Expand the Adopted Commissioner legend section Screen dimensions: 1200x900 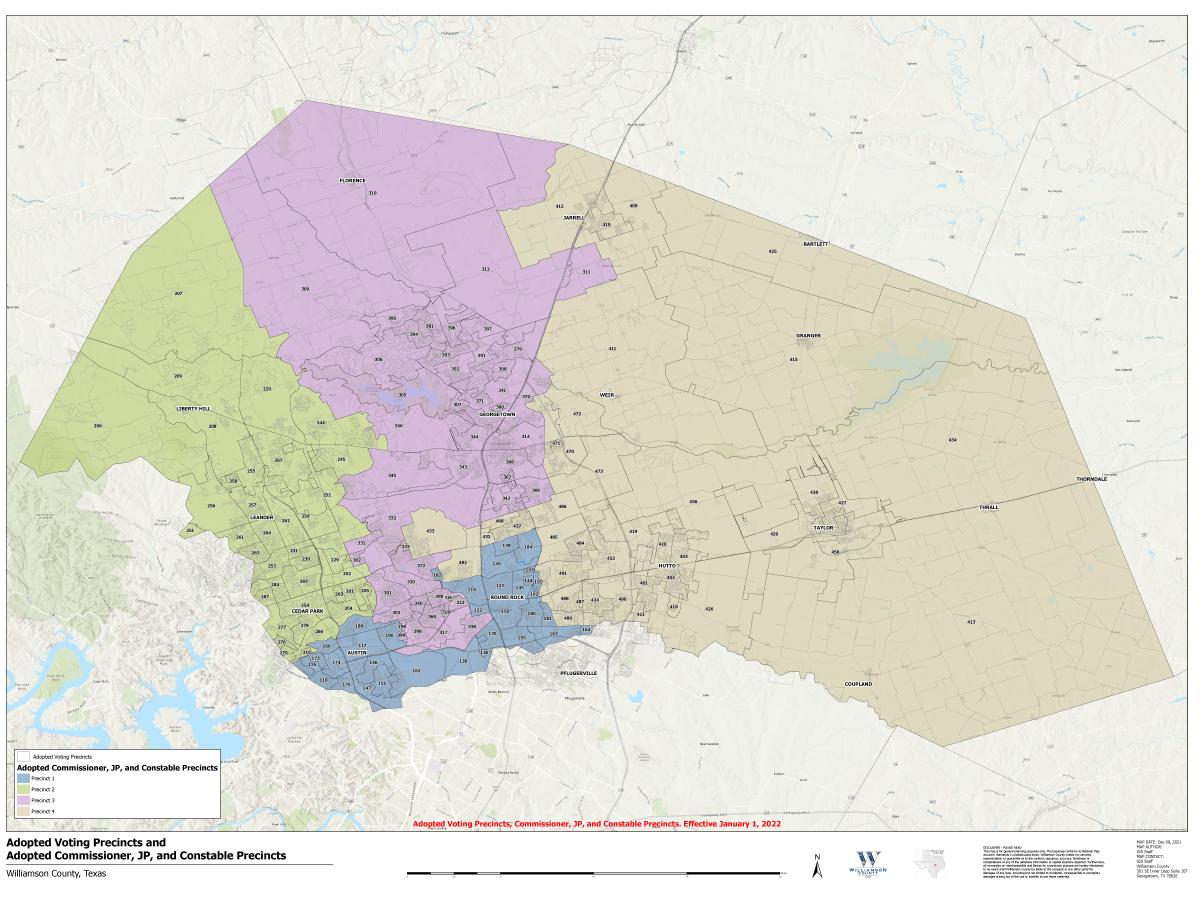coord(115,767)
